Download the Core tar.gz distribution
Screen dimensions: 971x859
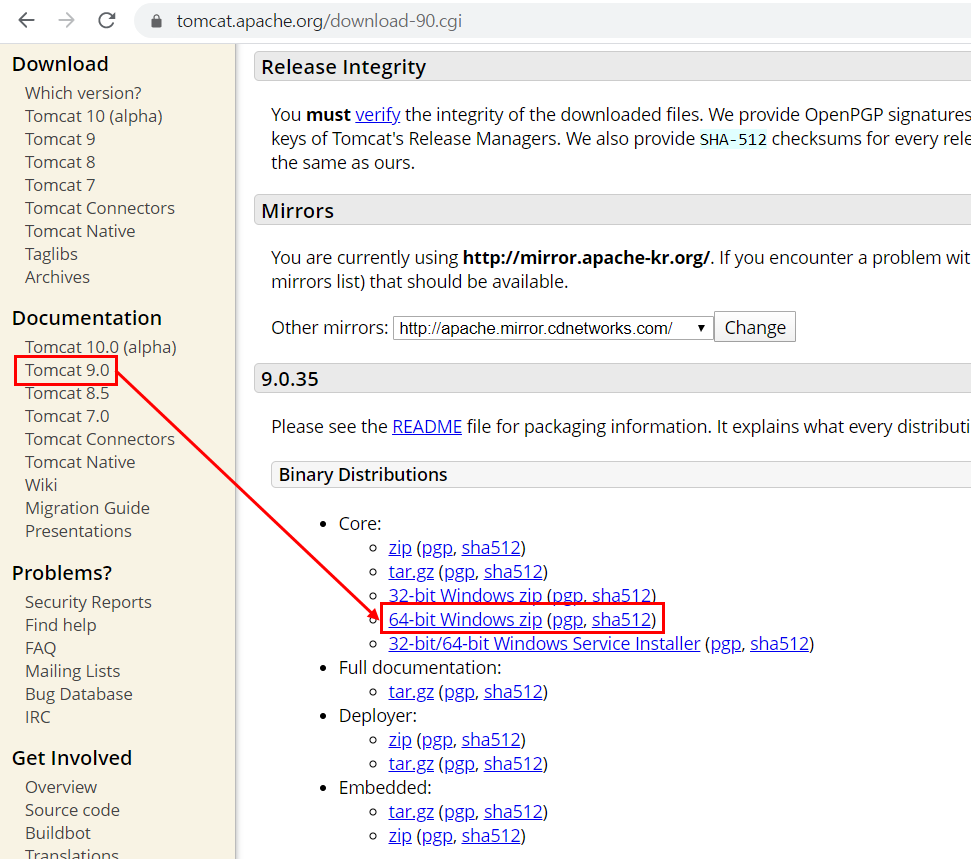(411, 572)
